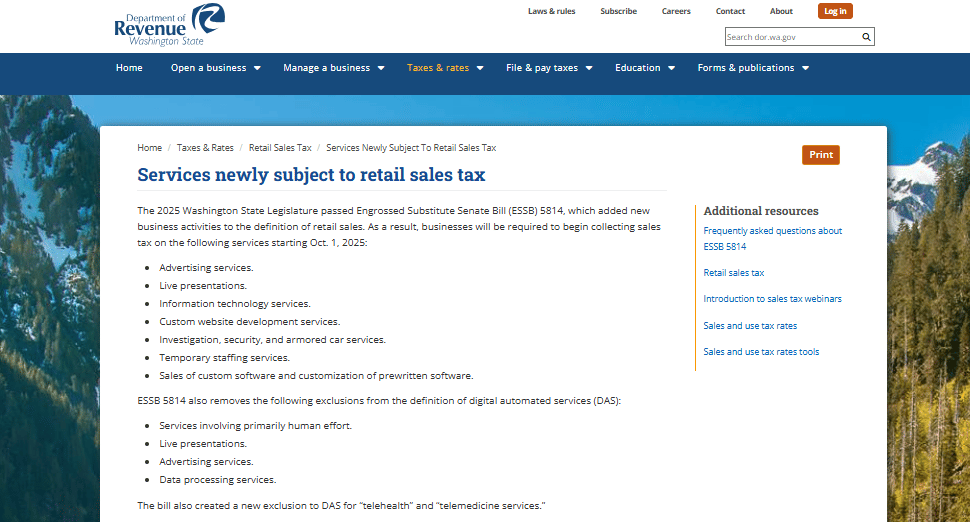Expand the Taxes & rates dropdown arrow
This screenshot has width=970, height=522.
[x=480, y=68]
